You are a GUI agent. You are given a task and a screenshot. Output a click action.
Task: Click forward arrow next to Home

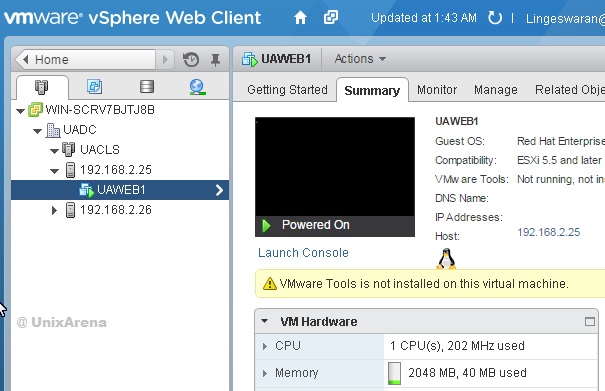(x=165, y=59)
